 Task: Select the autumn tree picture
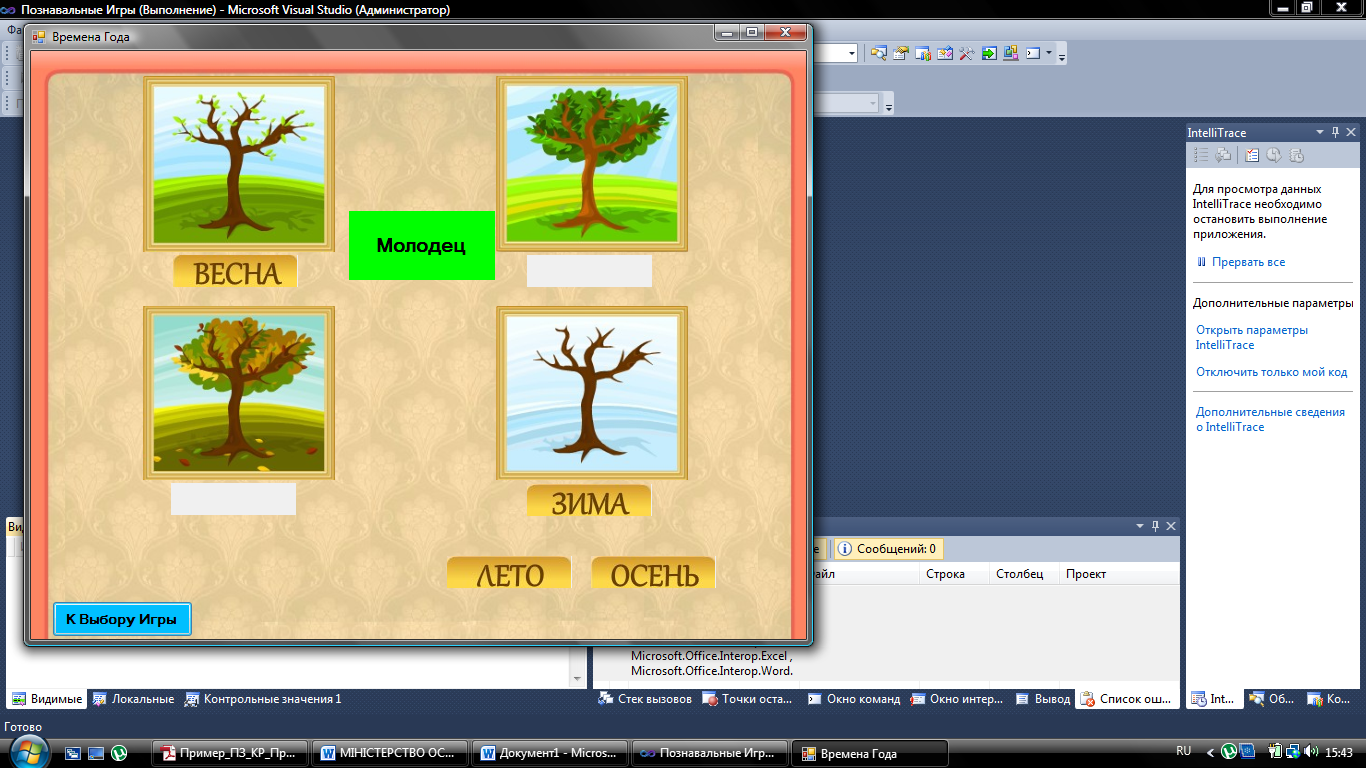[238, 393]
